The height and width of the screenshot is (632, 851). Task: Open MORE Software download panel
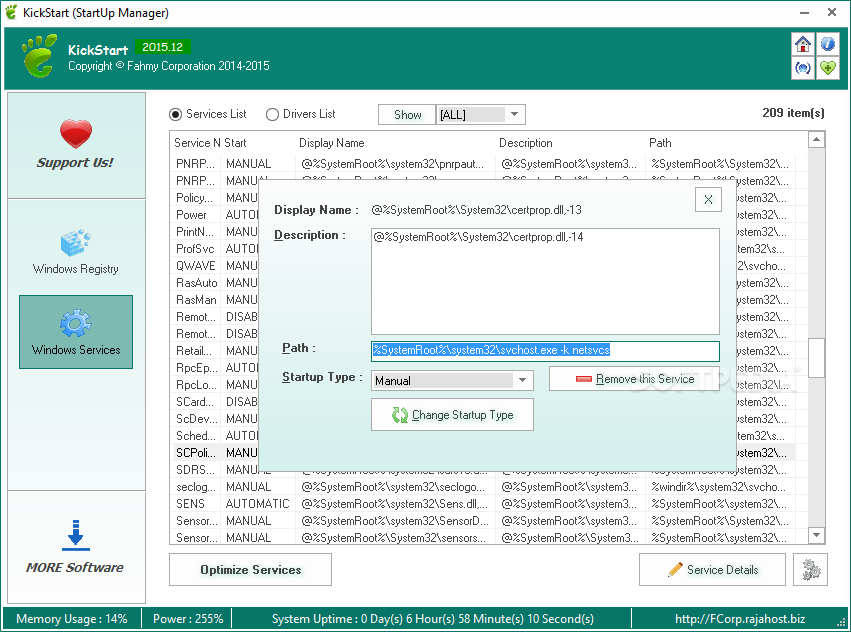pos(75,547)
